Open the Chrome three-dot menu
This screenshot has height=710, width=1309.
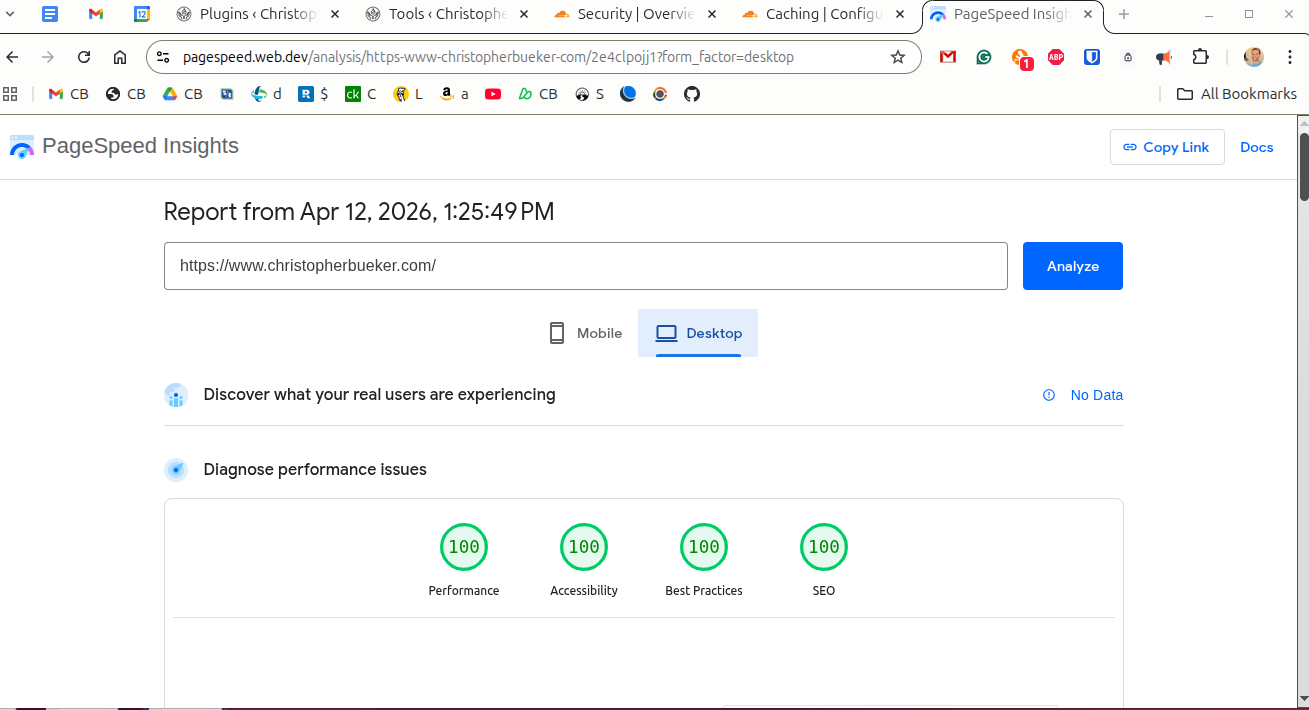pyautogui.click(x=1290, y=57)
